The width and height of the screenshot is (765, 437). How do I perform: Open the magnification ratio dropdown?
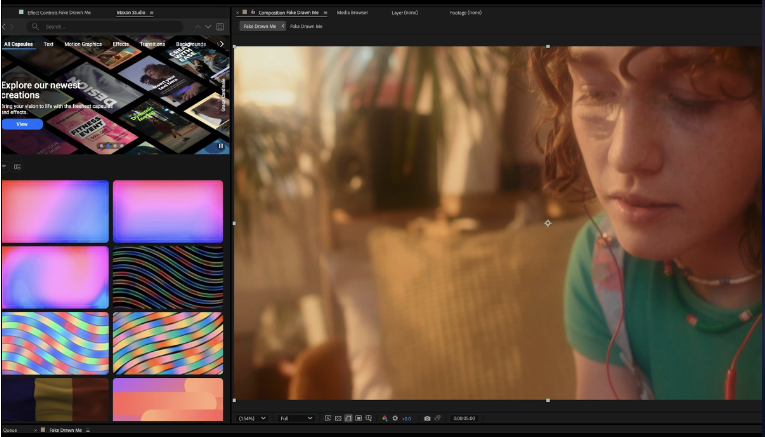252,418
